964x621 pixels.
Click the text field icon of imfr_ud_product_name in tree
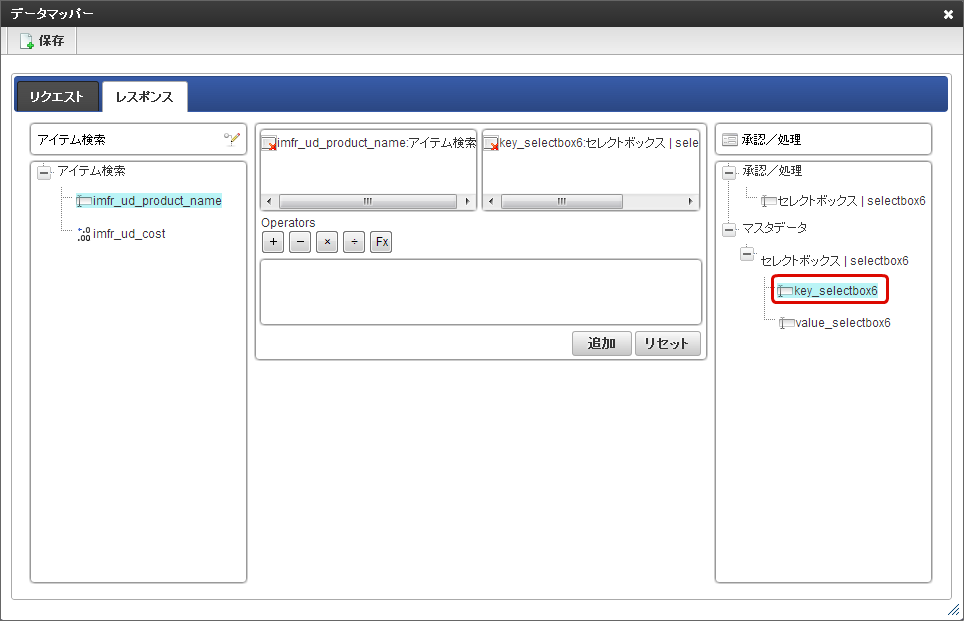[x=84, y=201]
